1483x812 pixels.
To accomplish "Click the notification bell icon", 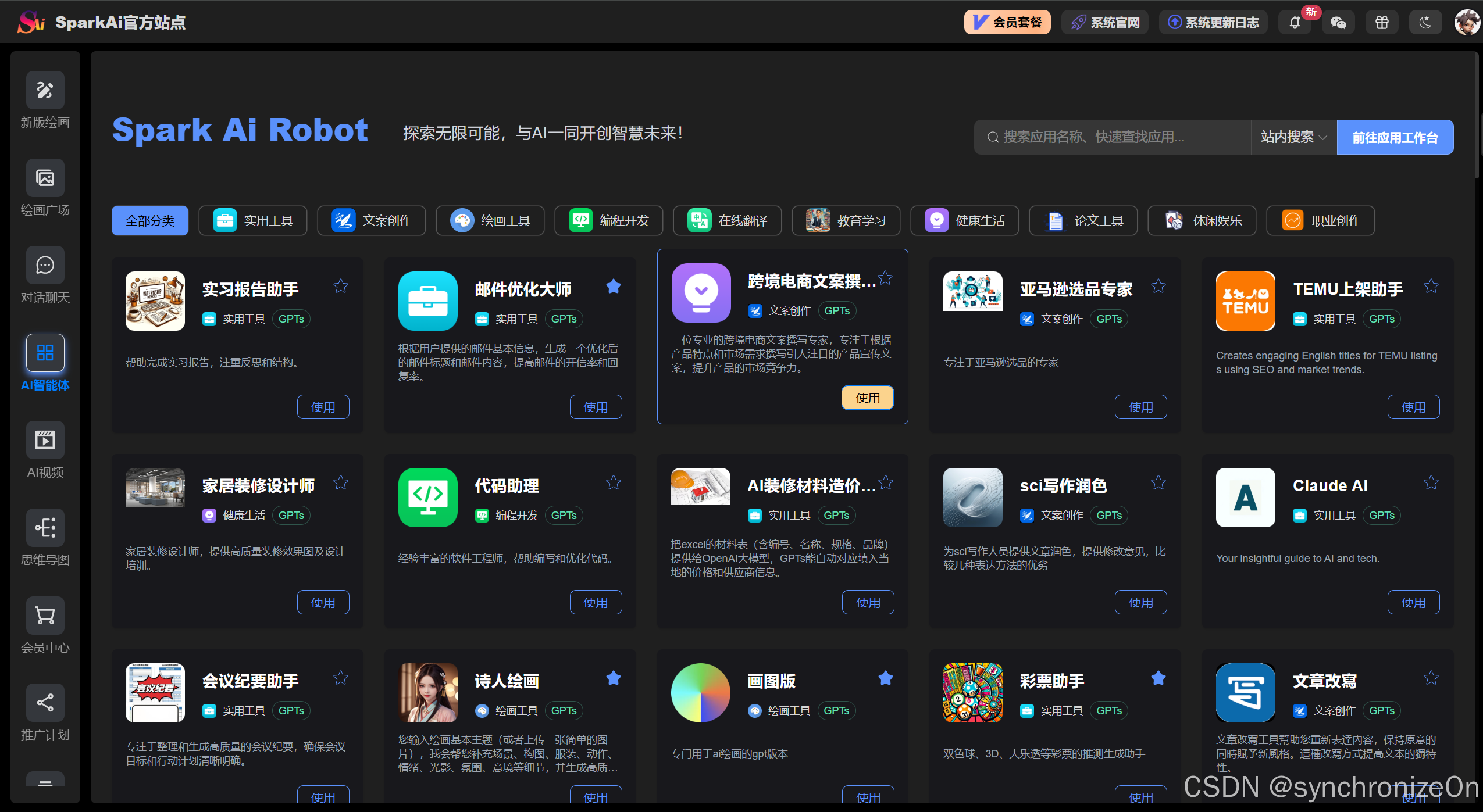I will click(x=1295, y=23).
